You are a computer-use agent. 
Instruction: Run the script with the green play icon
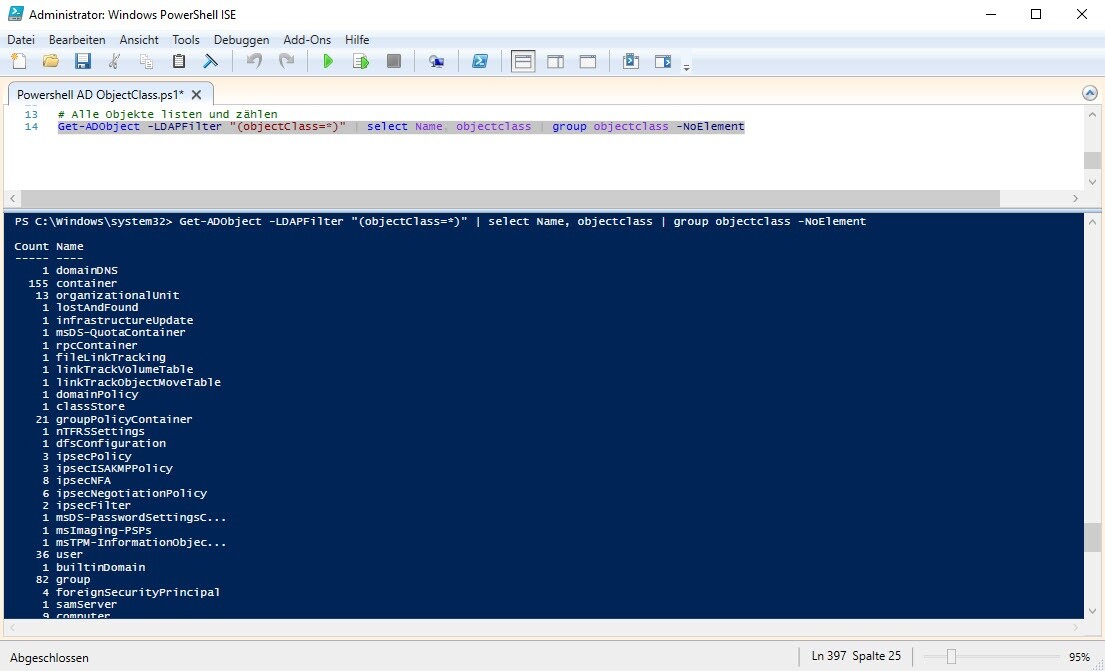click(x=327, y=62)
